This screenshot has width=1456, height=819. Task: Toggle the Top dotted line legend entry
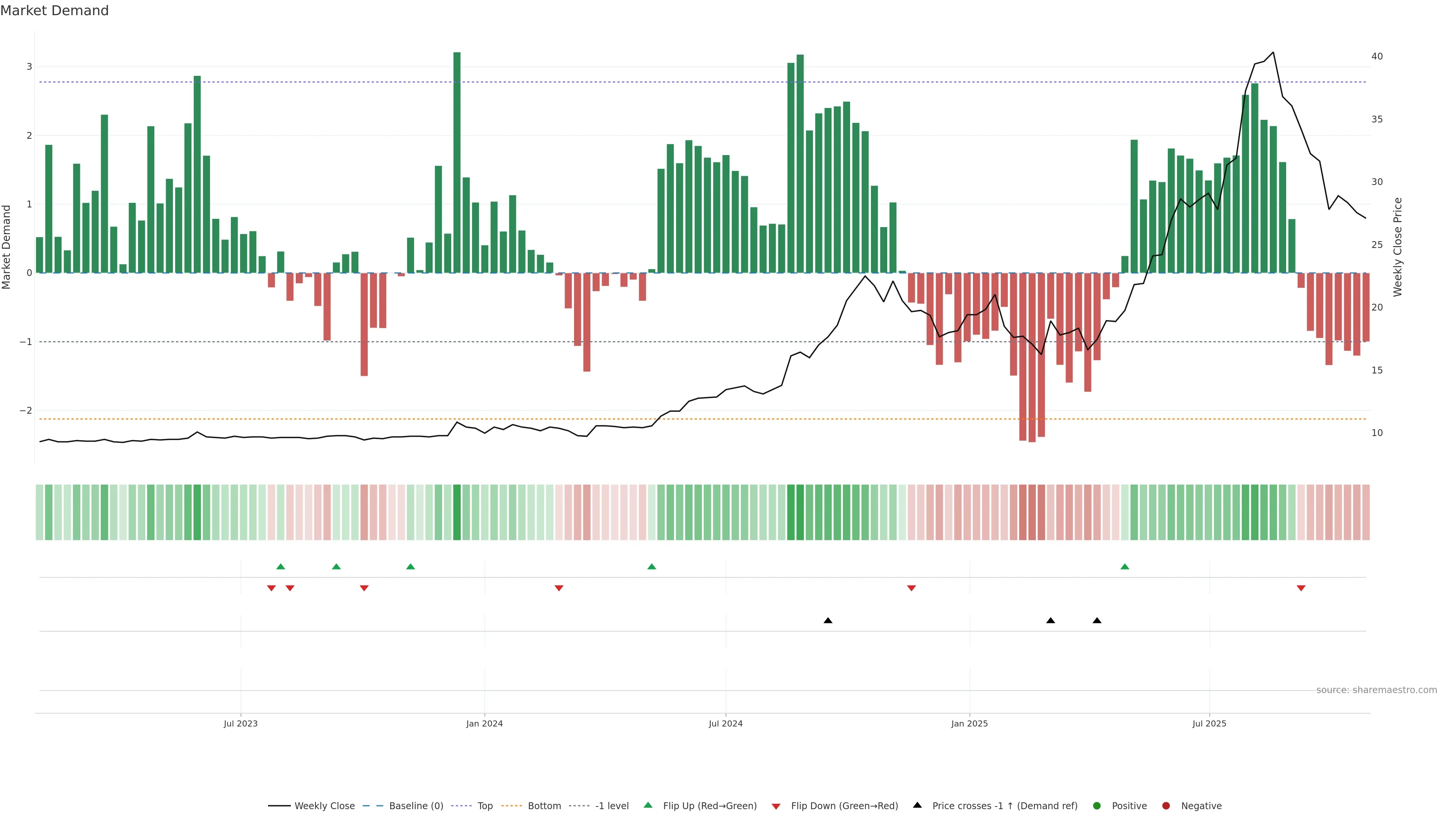click(485, 806)
